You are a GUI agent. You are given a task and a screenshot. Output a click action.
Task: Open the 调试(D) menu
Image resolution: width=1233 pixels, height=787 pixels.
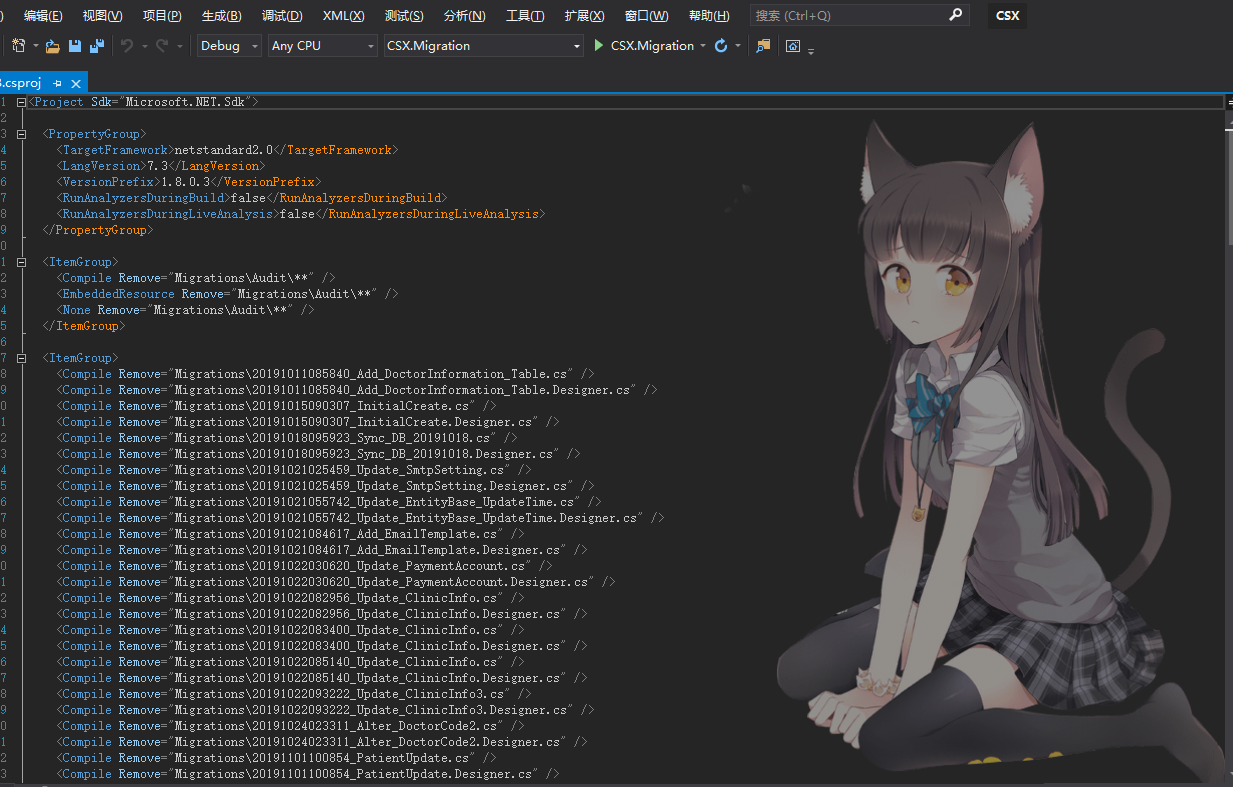(282, 16)
